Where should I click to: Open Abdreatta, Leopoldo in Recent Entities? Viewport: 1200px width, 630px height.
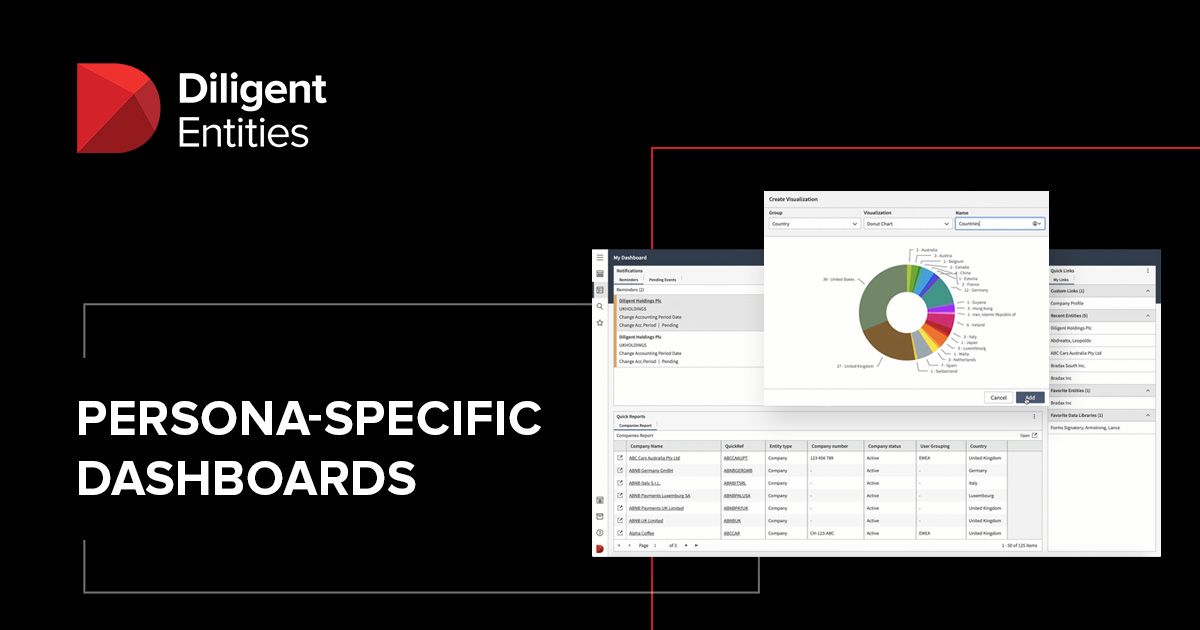pyautogui.click(x=1070, y=340)
